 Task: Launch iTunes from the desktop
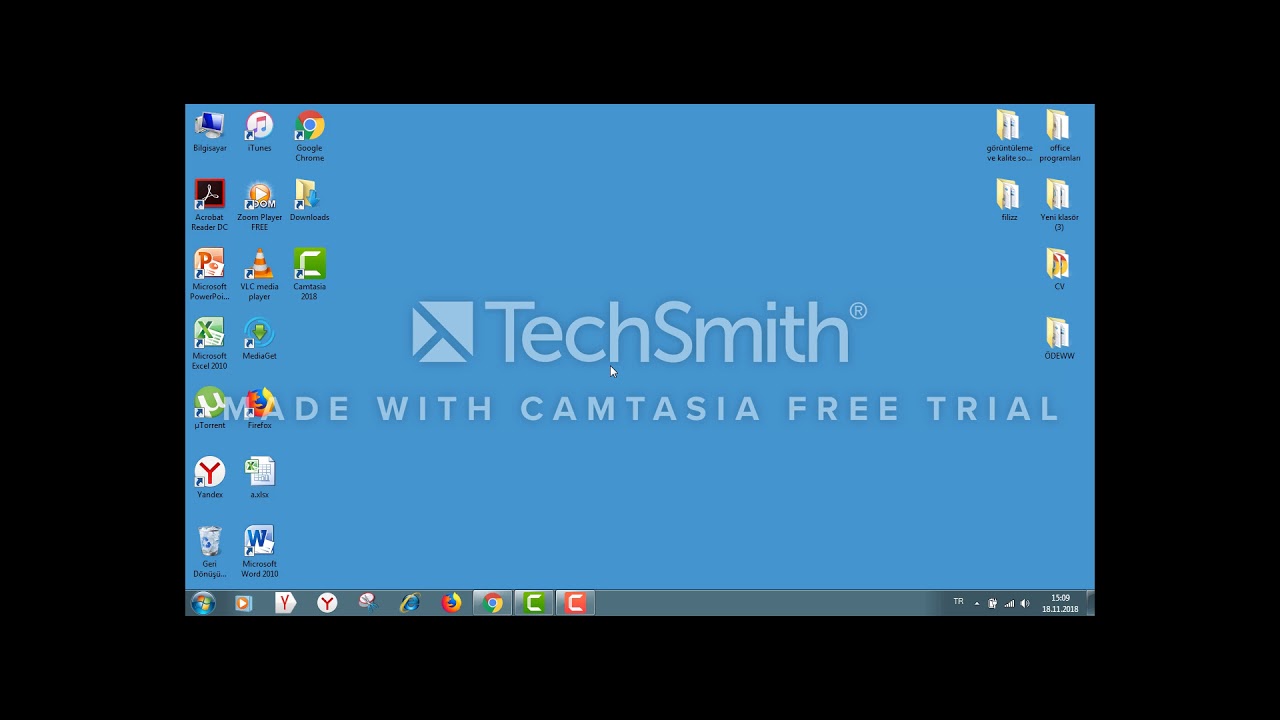(259, 132)
